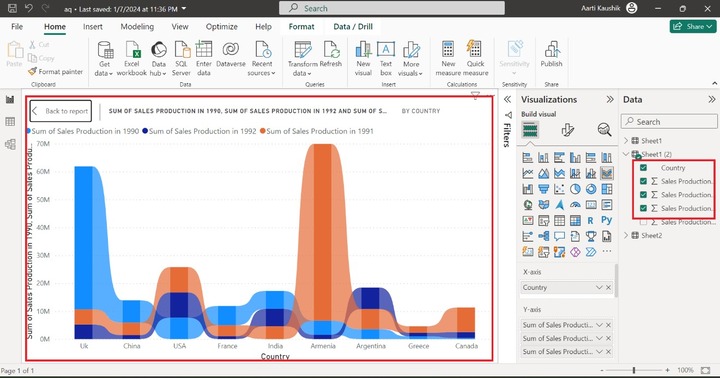Uncheck the Country field checkbox
Viewport: 720px width, 378px height.
(x=643, y=168)
